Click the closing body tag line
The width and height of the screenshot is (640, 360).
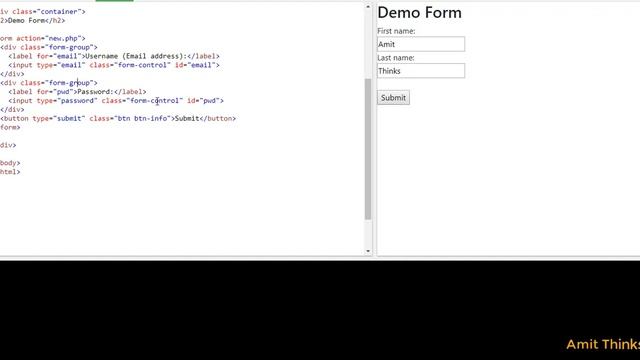[x=10, y=163]
